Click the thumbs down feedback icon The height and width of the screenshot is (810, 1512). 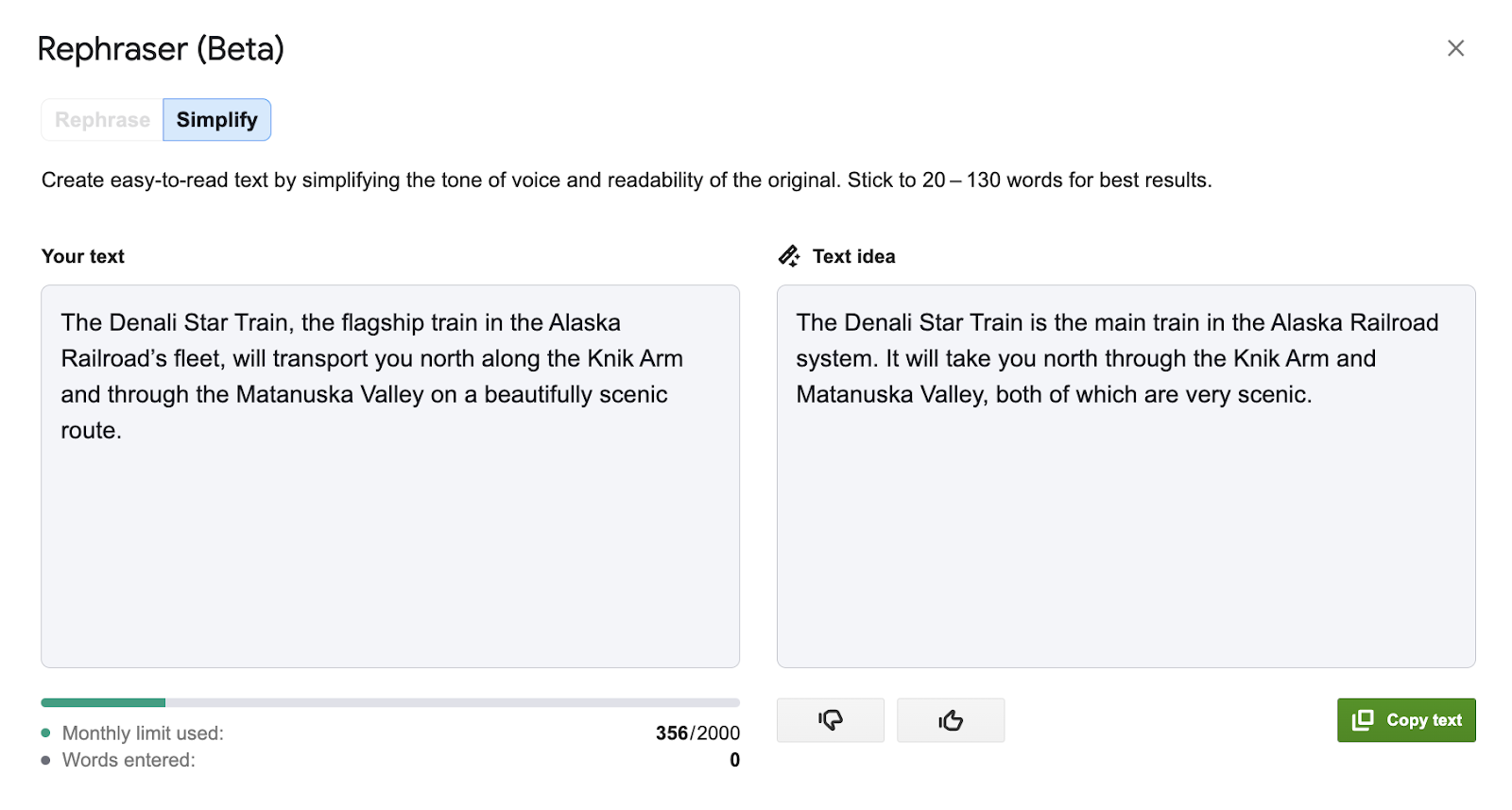831,720
